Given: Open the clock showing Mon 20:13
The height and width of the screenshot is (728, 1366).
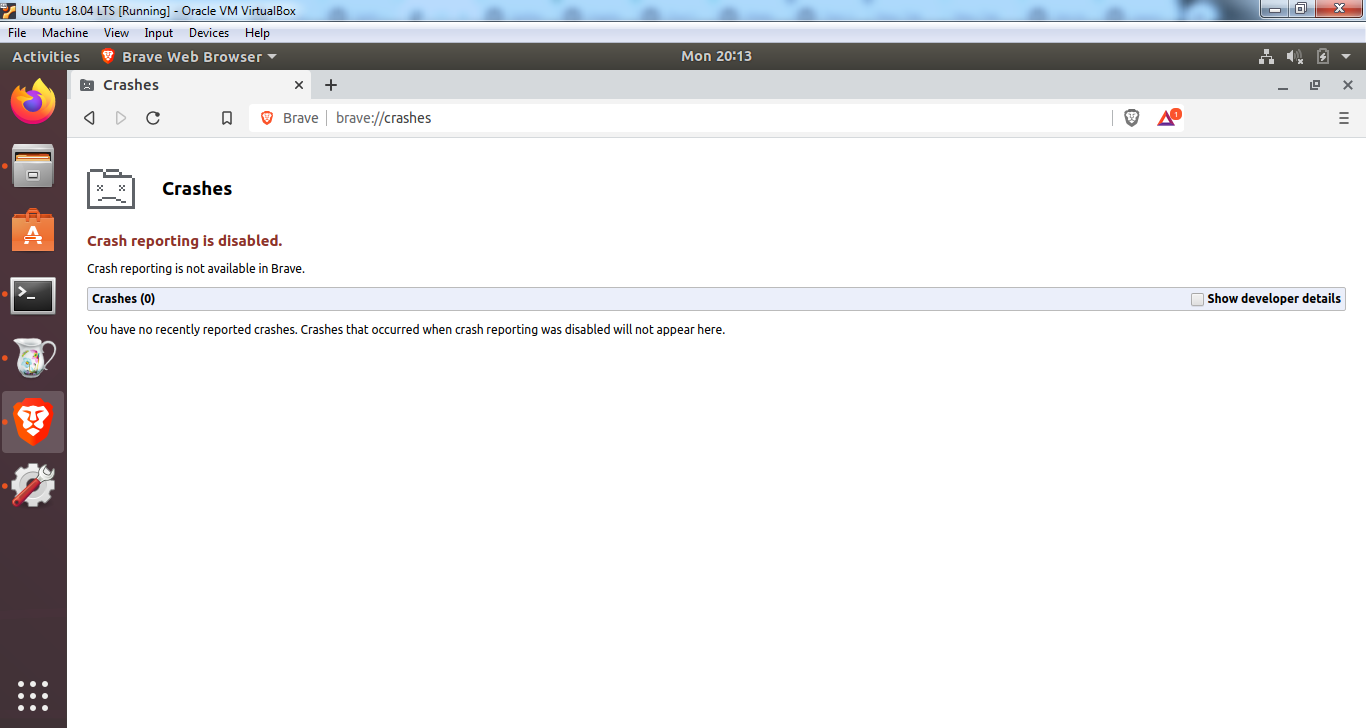Looking at the screenshot, I should click(x=716, y=57).
